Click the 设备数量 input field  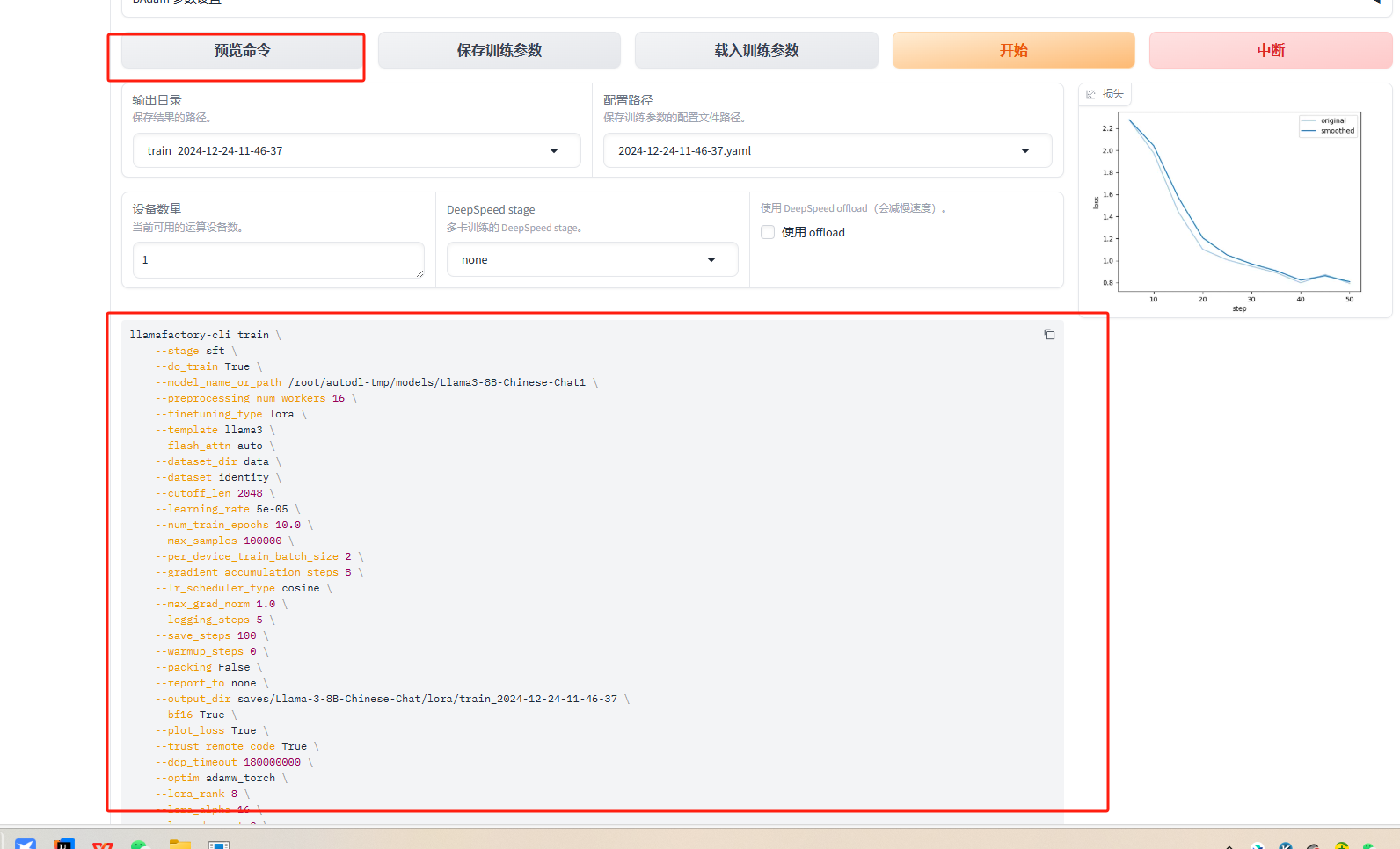pyautogui.click(x=278, y=260)
